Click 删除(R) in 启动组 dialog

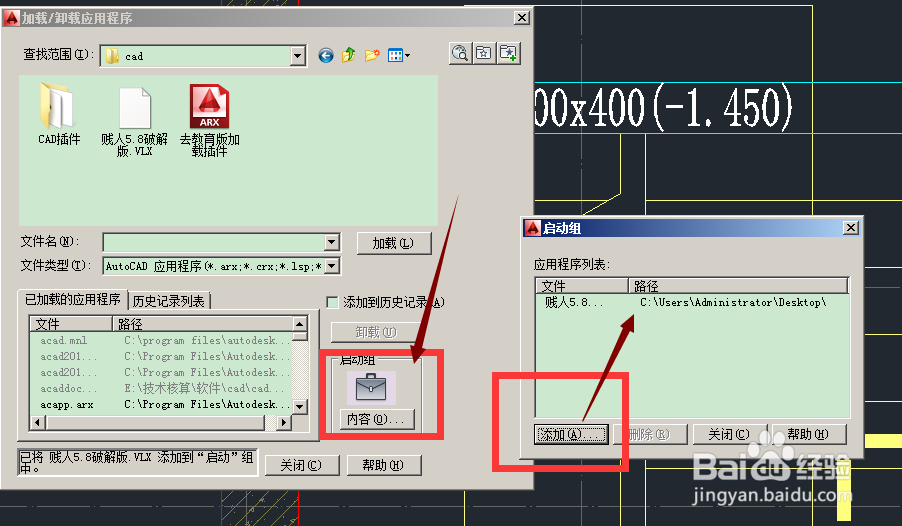click(650, 434)
